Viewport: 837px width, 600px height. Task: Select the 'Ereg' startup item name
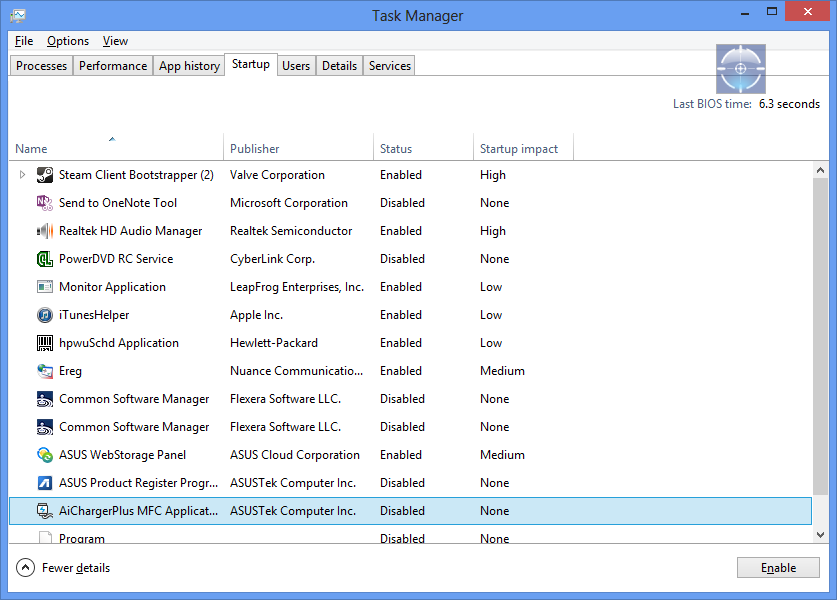pyautogui.click(x=70, y=371)
